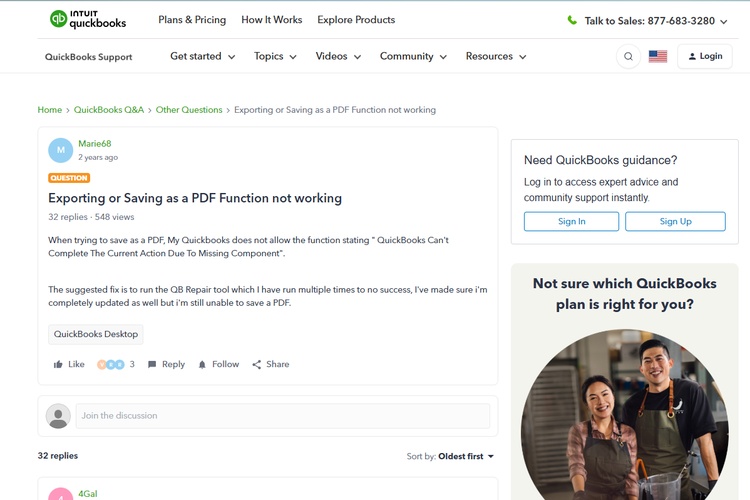Click the QuickBooks Desktop tag

[96, 334]
